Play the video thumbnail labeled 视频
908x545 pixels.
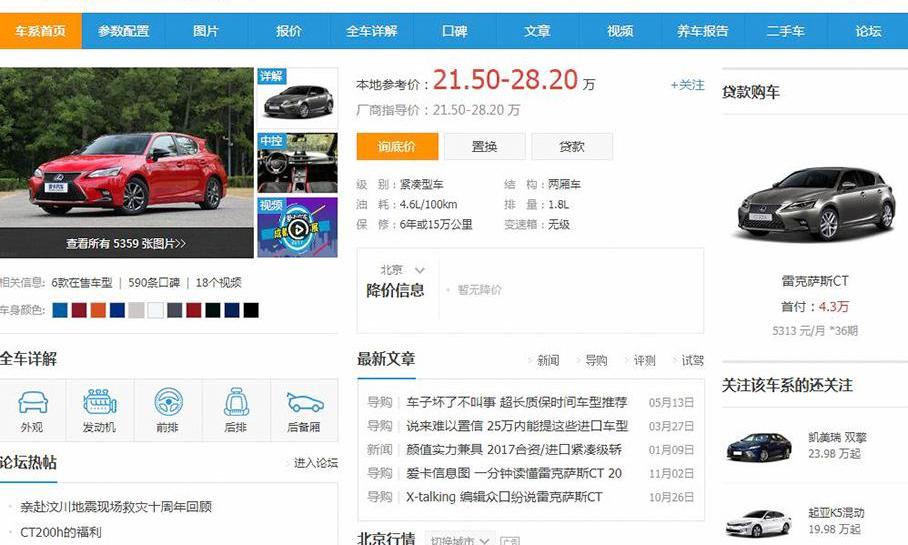coord(298,228)
